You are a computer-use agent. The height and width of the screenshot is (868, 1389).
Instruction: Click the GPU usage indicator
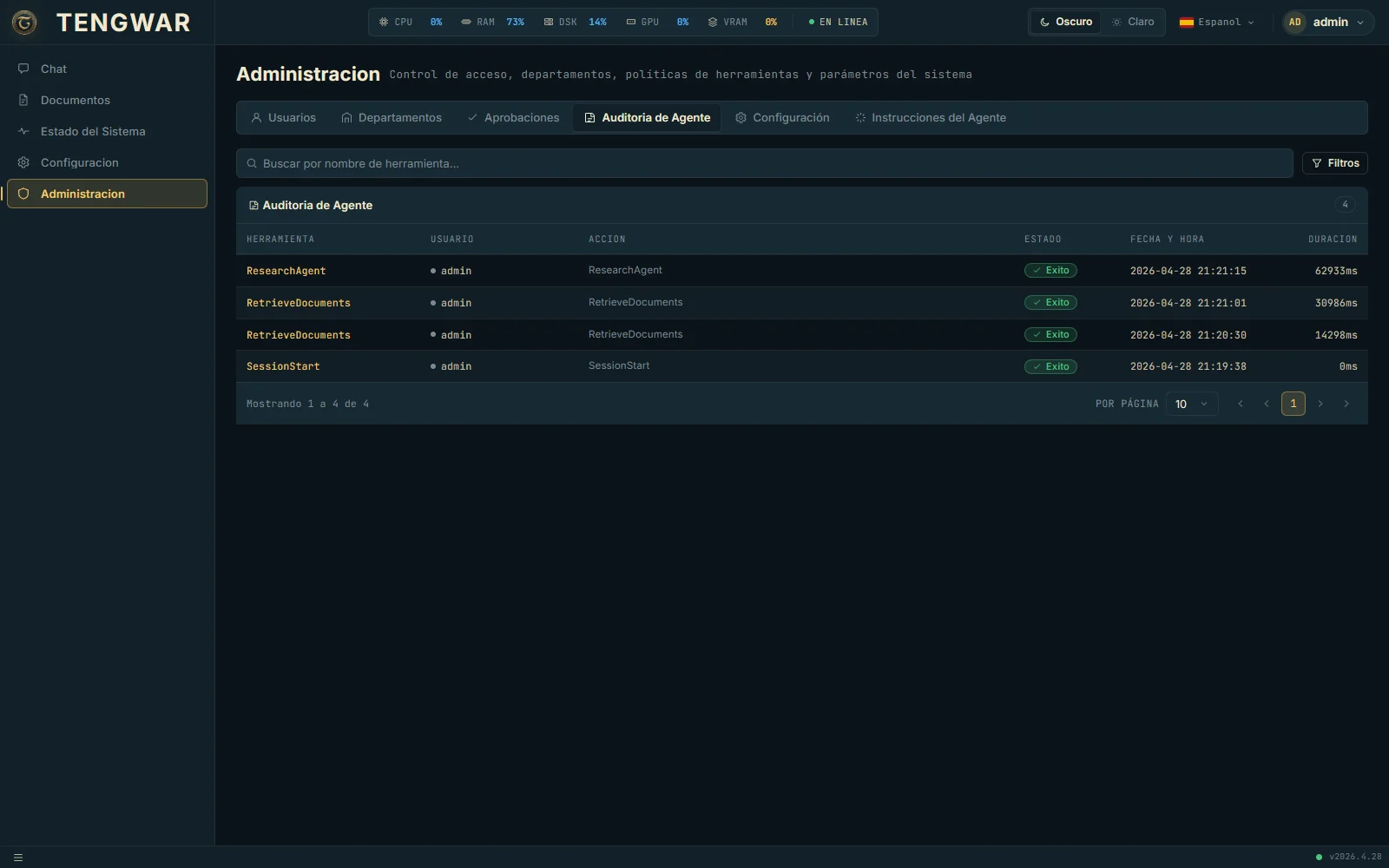point(657,22)
